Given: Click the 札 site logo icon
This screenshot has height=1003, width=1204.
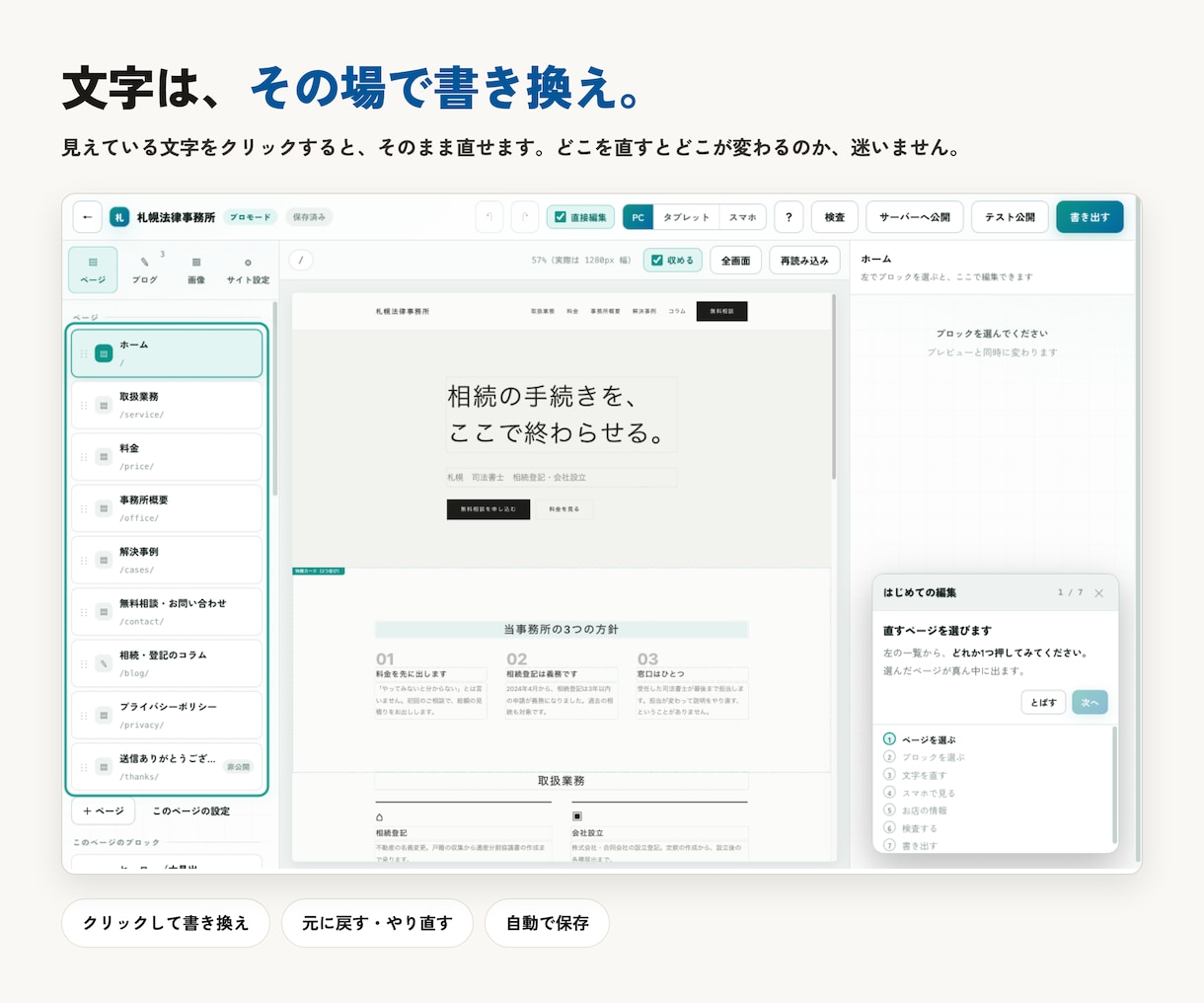Looking at the screenshot, I should pyautogui.click(x=119, y=217).
